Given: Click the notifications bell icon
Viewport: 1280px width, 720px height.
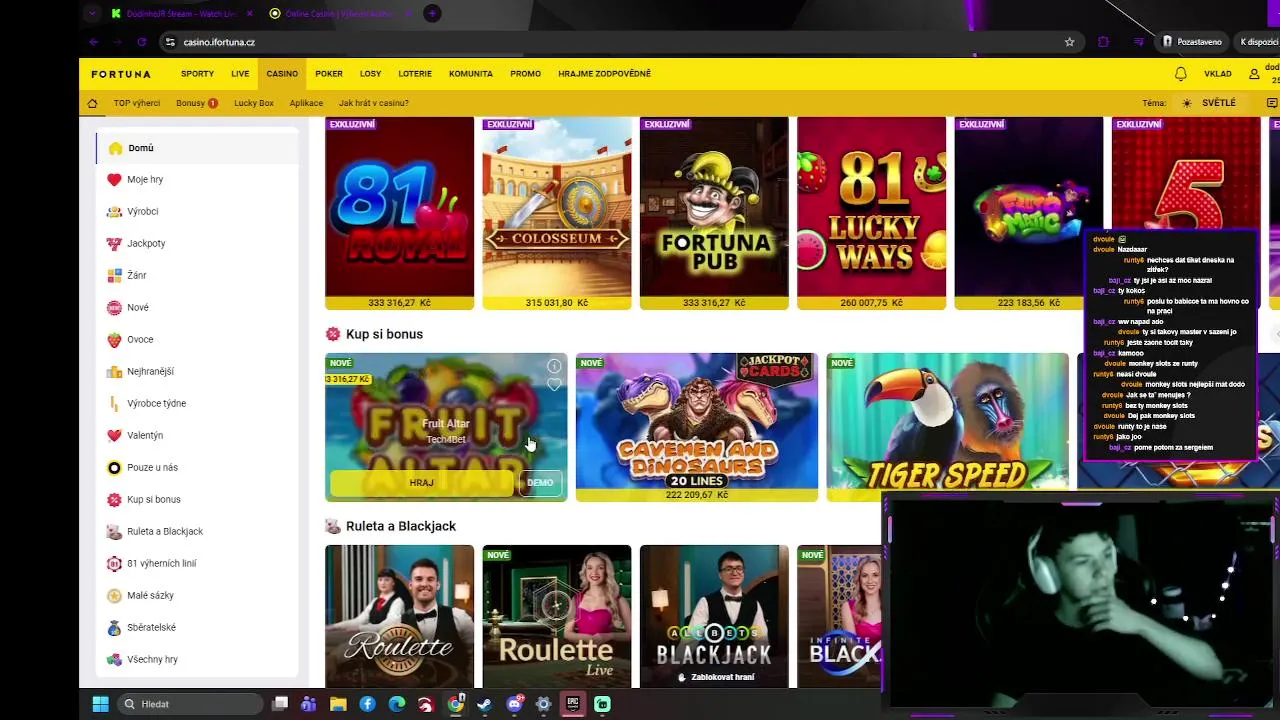Looking at the screenshot, I should coord(1181,74).
